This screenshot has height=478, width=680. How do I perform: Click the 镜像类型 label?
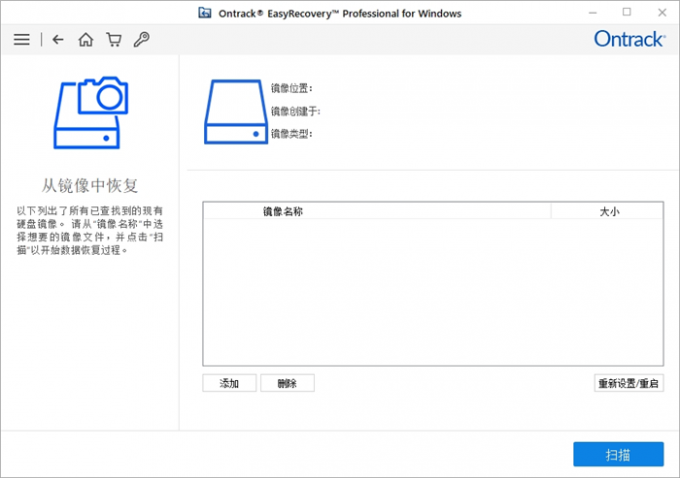[291, 134]
